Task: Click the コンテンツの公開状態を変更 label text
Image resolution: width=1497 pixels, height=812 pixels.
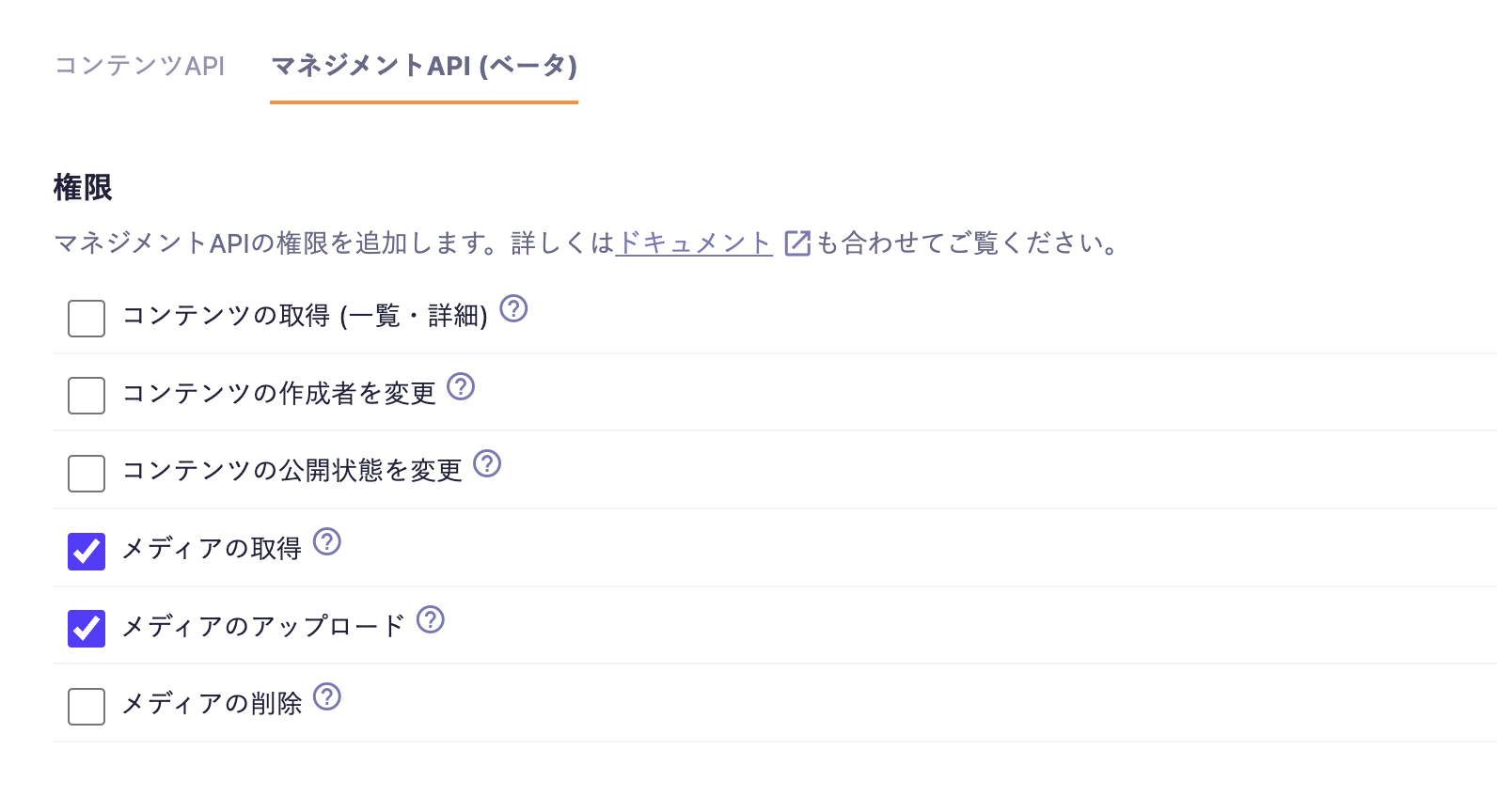Action: tap(292, 471)
